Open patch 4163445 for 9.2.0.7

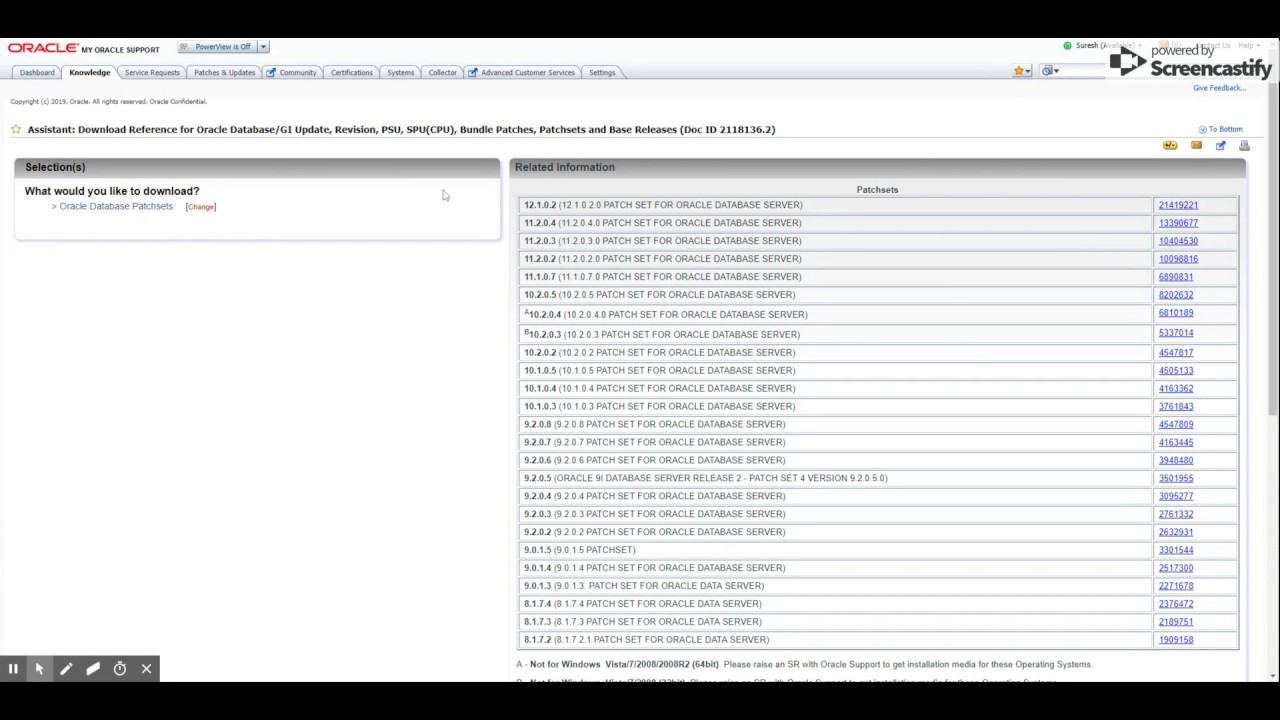1176,443
